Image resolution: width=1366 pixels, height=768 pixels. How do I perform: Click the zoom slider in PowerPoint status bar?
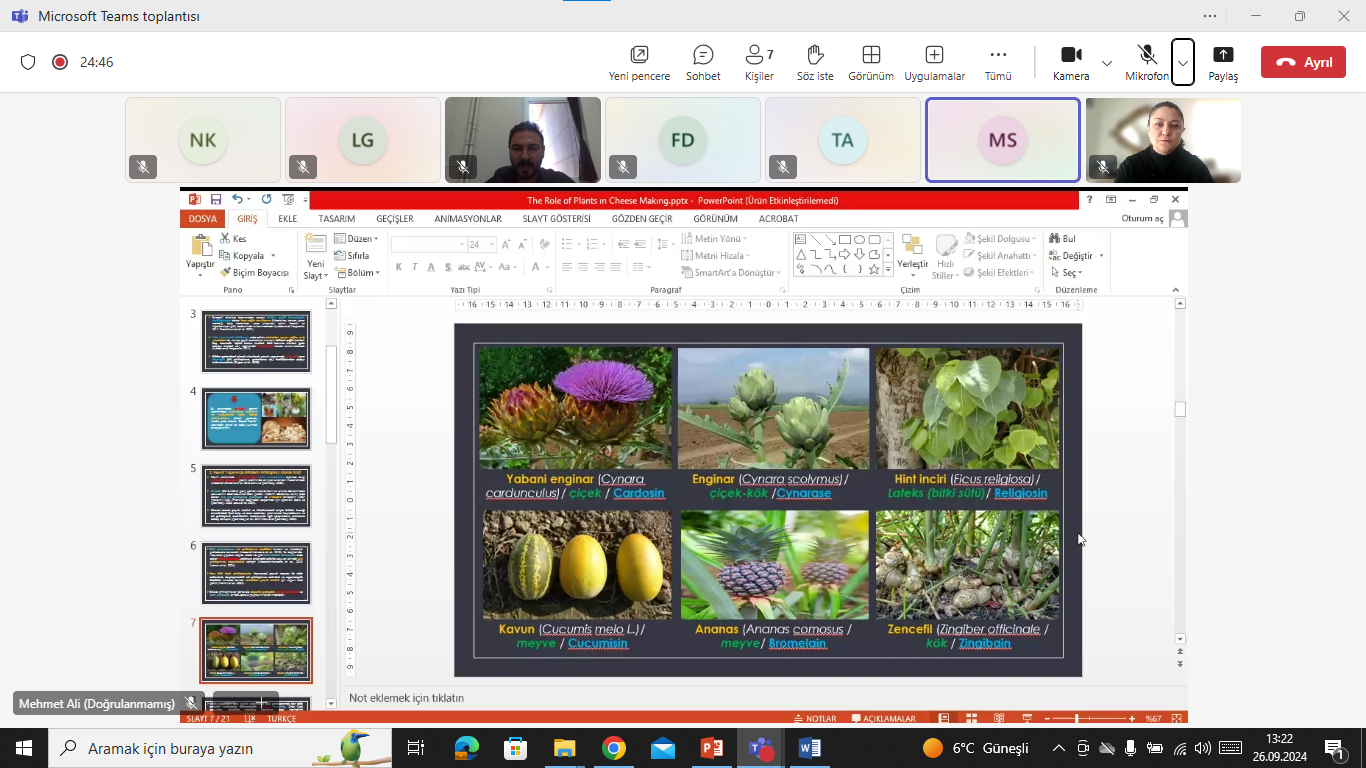pos(1077,718)
